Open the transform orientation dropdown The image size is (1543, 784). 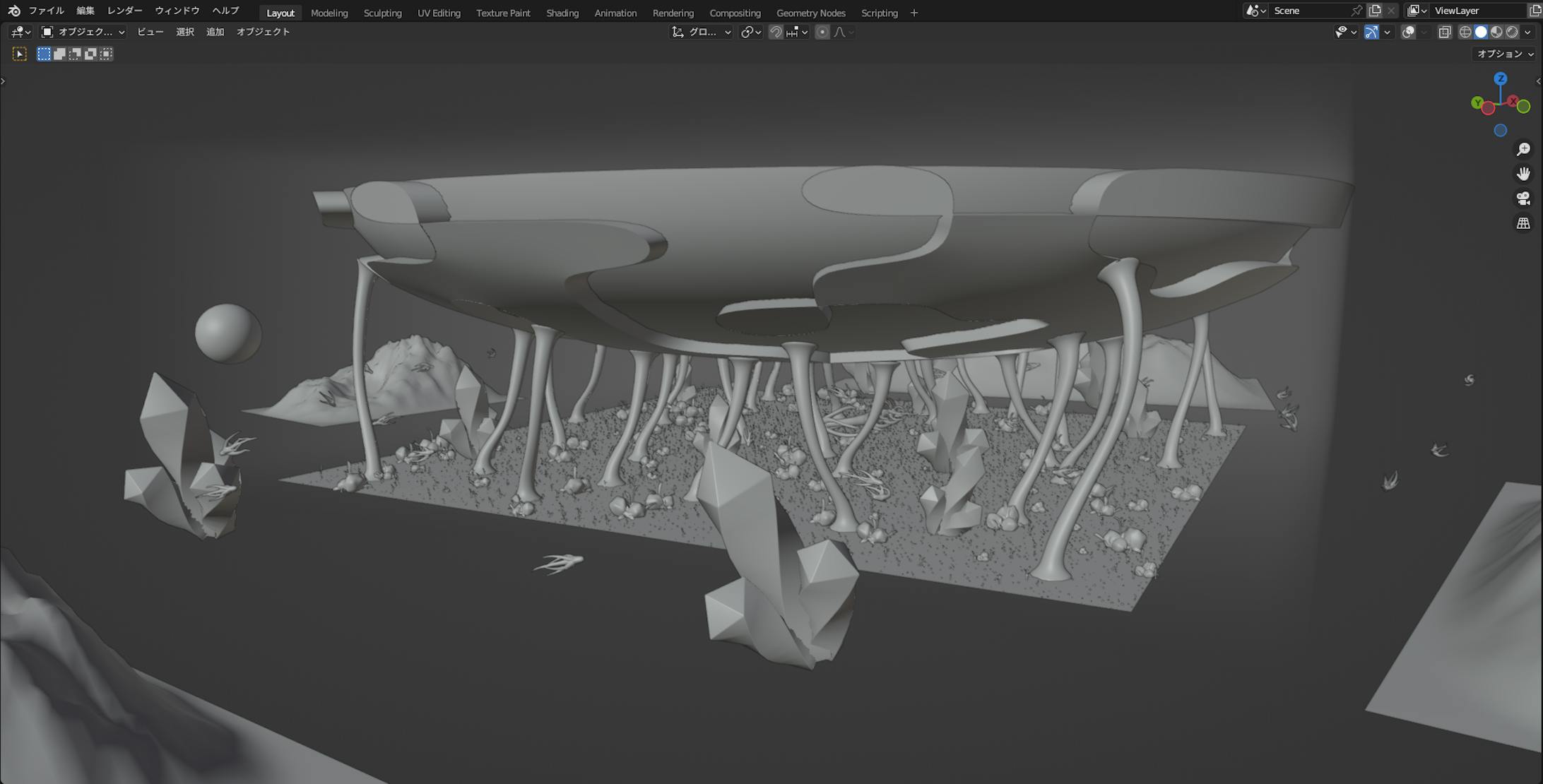tap(701, 32)
